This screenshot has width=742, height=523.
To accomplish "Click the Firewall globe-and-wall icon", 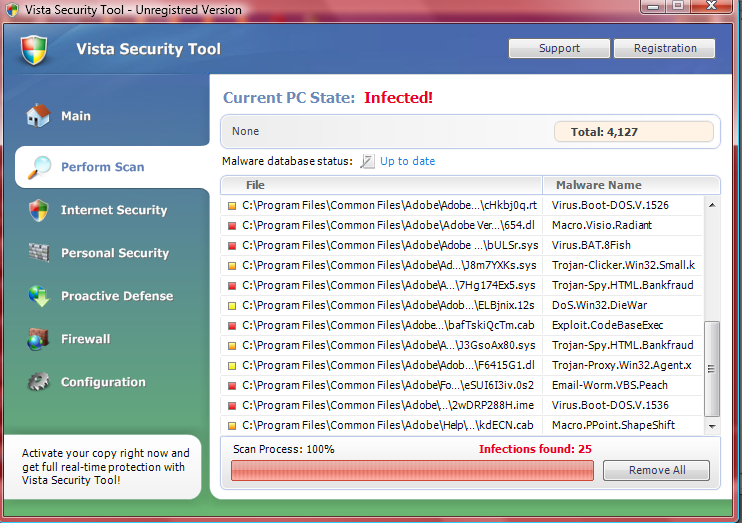I will [x=38, y=339].
